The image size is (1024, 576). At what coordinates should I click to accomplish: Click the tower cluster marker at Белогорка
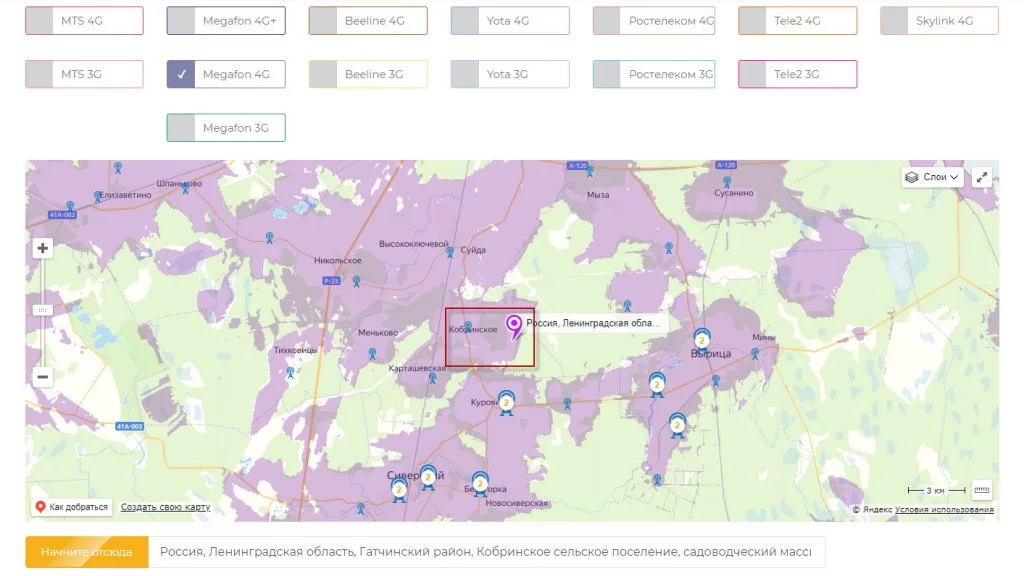pos(480,484)
